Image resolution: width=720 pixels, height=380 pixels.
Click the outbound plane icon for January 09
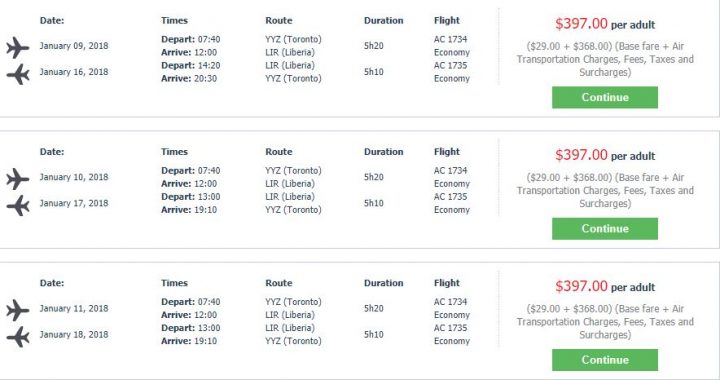point(18,47)
